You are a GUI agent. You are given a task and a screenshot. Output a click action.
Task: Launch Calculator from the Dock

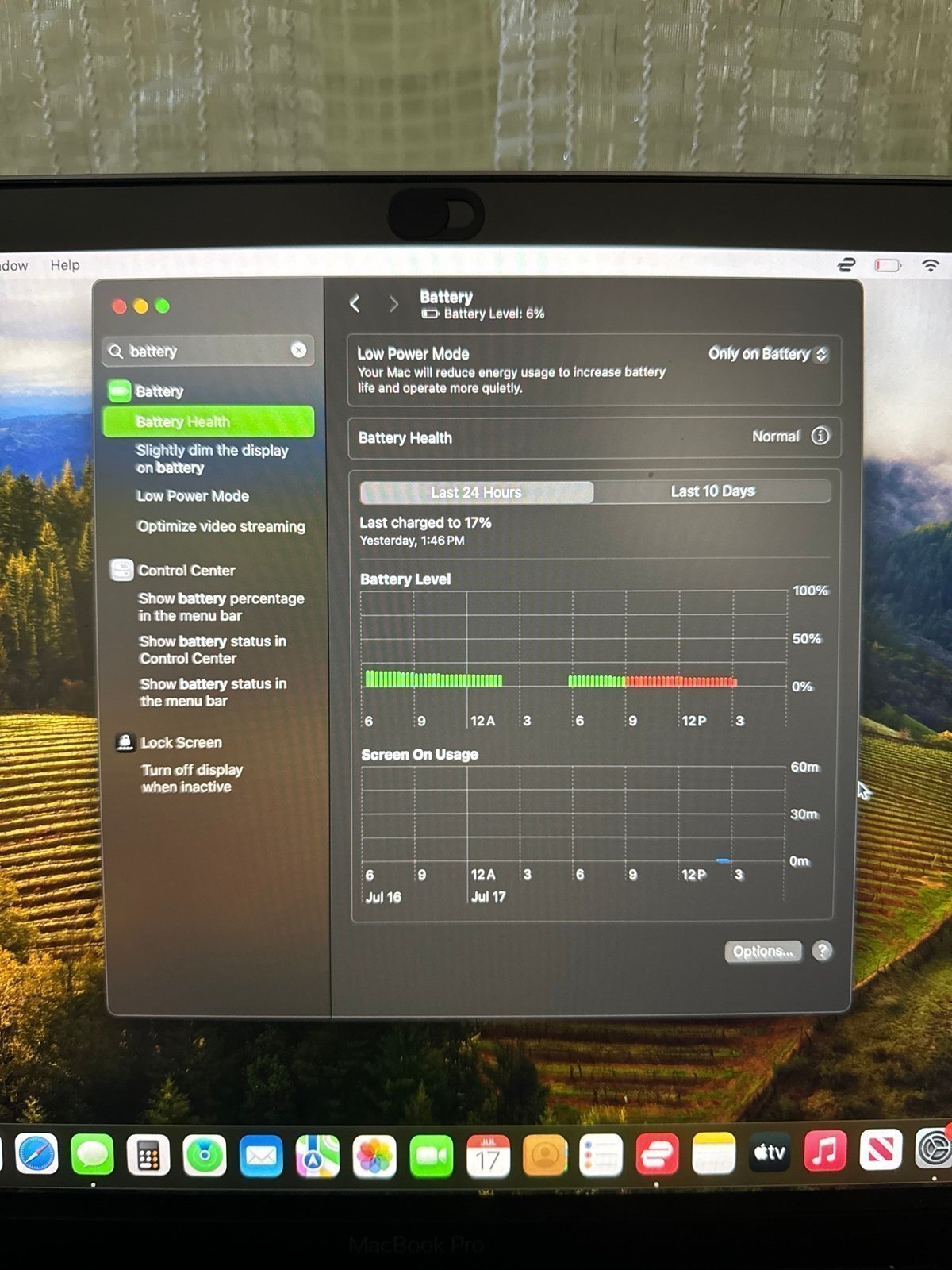tap(148, 1155)
